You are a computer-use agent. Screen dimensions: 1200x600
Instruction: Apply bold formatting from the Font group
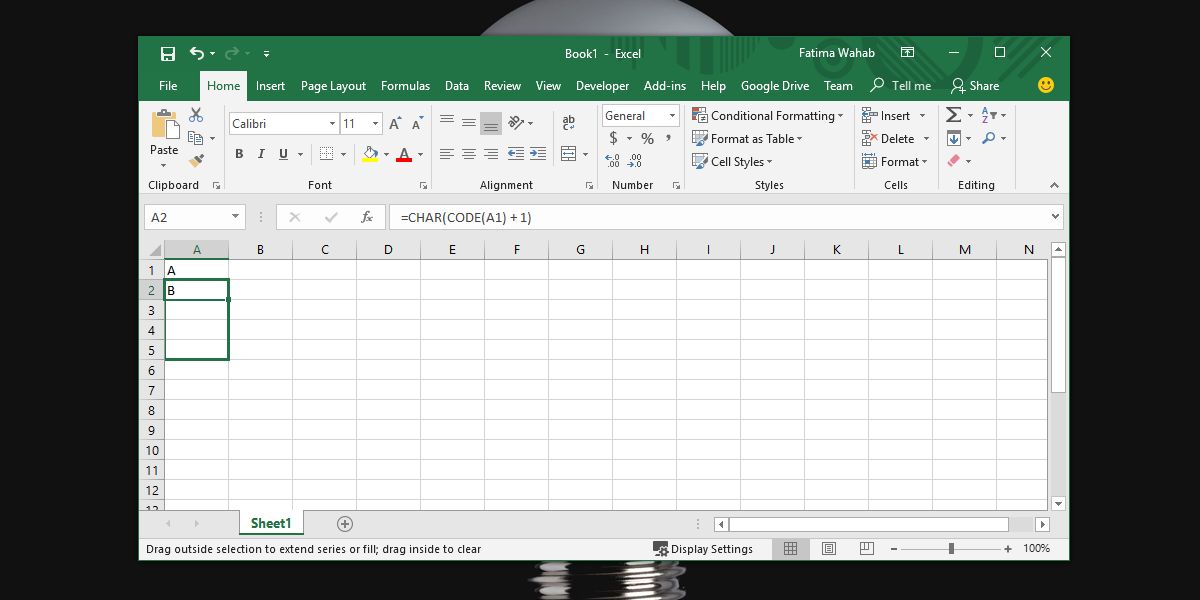238,154
